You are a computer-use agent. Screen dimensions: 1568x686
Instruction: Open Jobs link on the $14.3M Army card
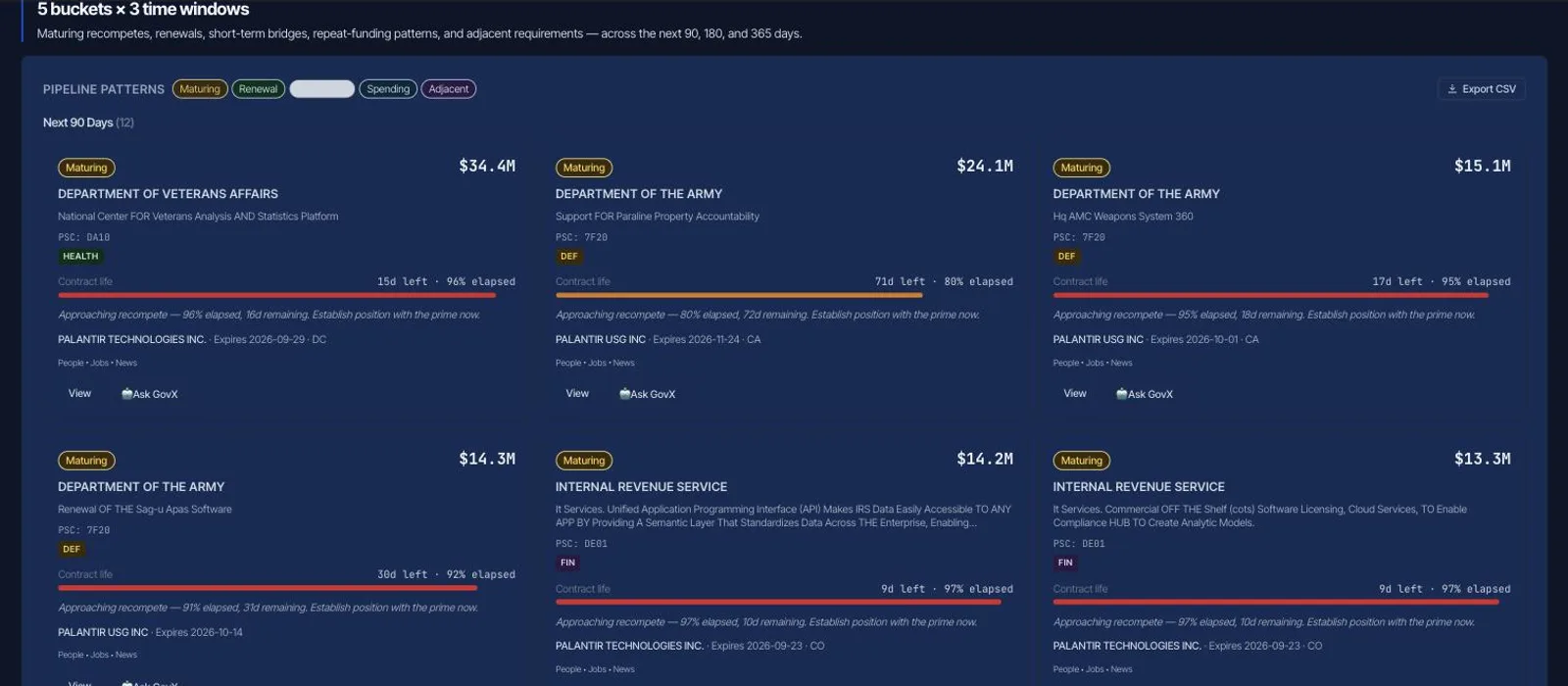(x=100, y=655)
